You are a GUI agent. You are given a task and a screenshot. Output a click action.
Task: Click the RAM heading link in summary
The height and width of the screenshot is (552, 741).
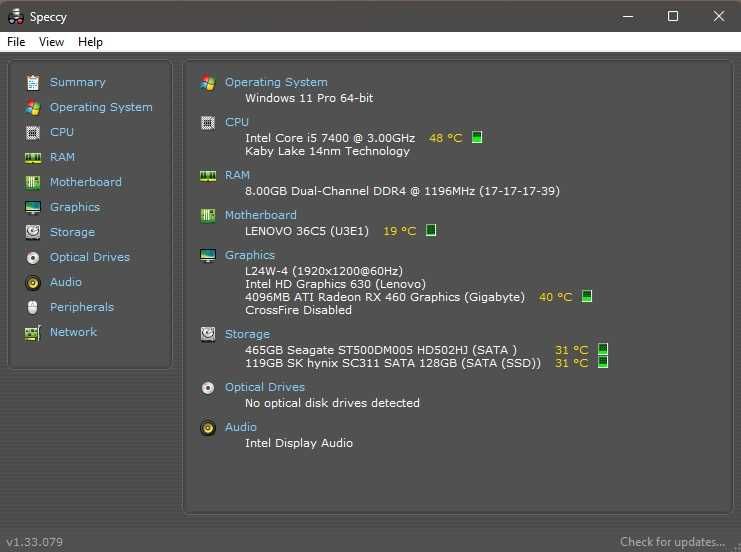(x=237, y=175)
